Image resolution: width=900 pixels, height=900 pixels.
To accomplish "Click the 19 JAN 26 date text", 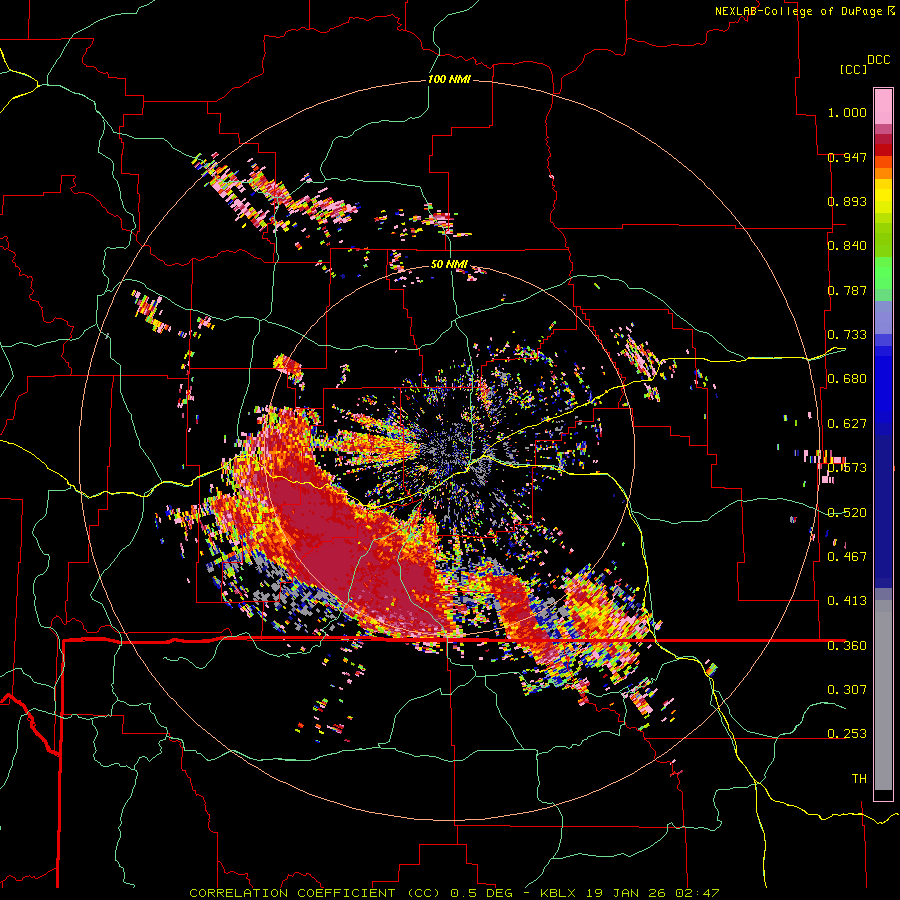I will [x=625, y=893].
